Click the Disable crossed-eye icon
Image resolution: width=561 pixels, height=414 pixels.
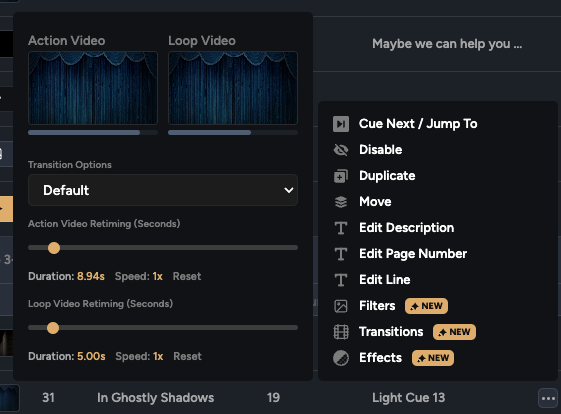[x=341, y=150]
